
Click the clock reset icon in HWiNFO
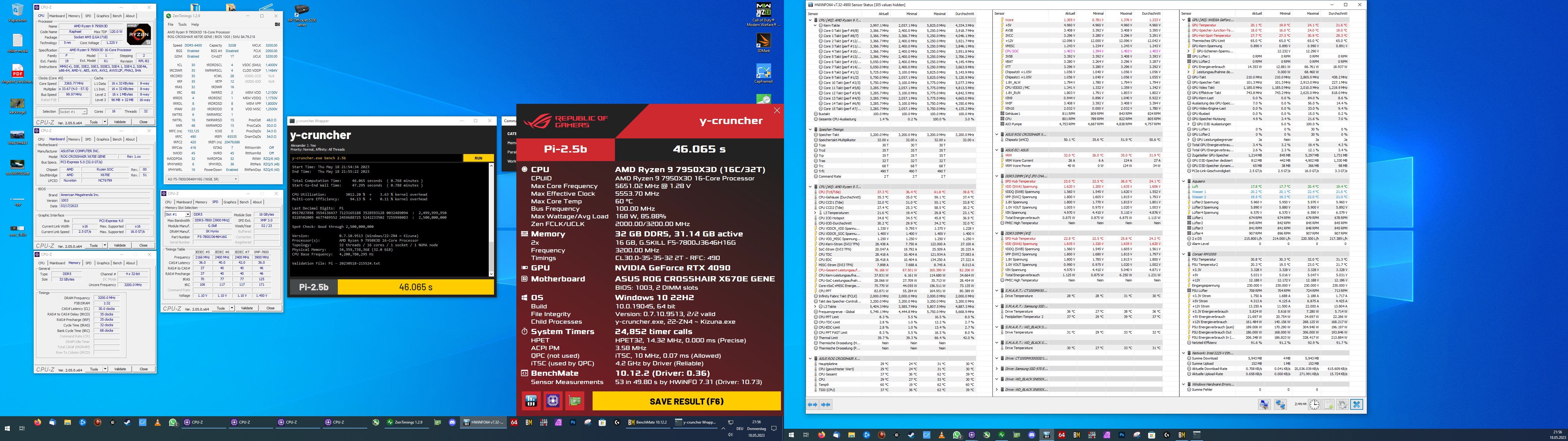coord(1314,405)
